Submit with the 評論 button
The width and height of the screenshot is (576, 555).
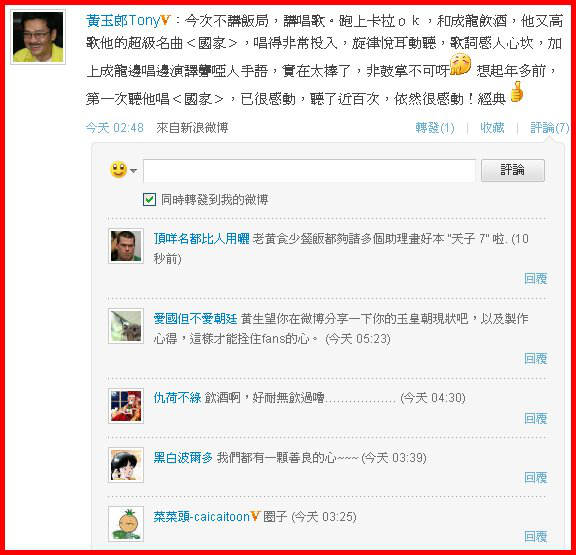click(x=513, y=170)
